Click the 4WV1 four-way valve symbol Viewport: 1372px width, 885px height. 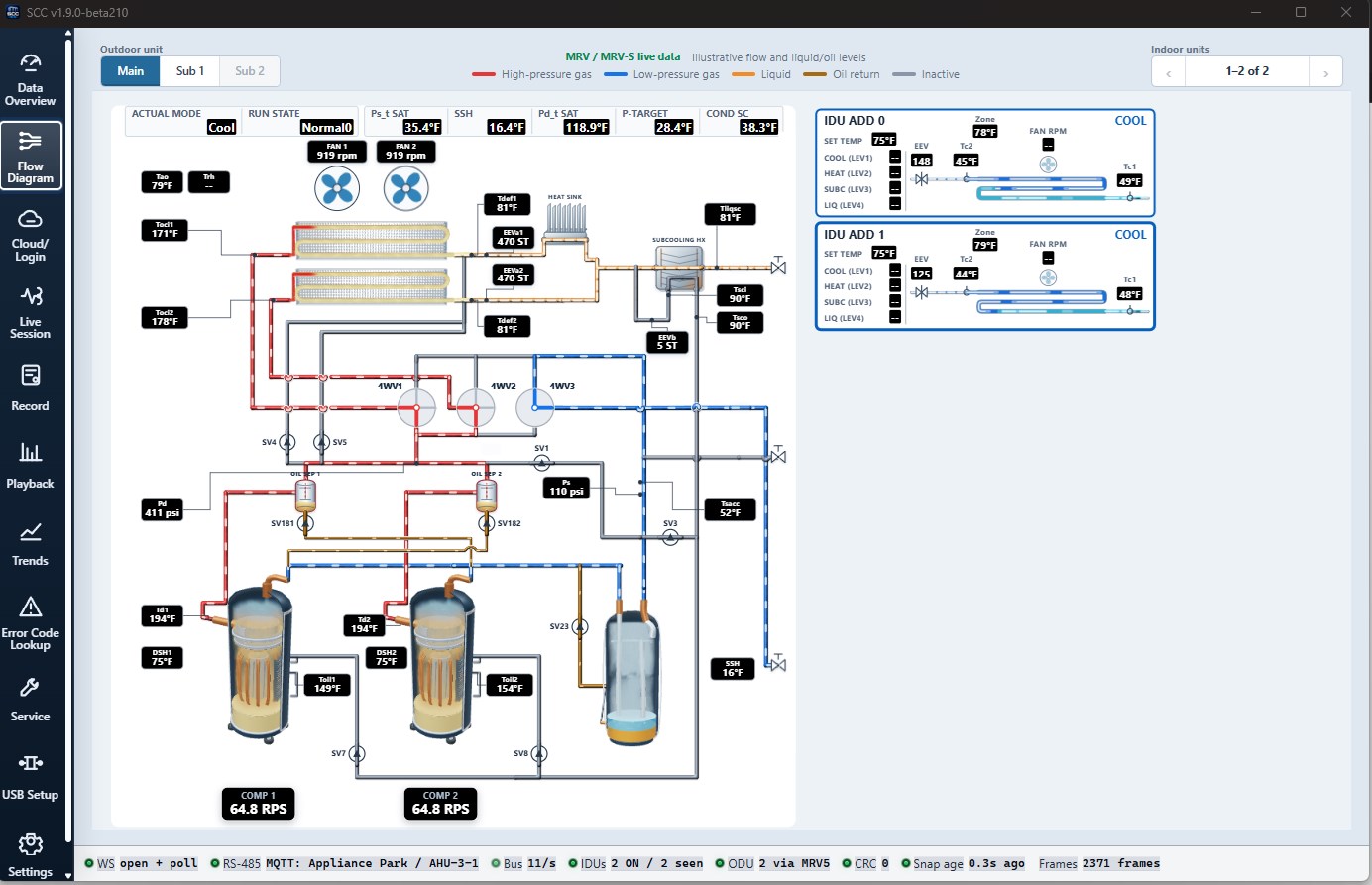pyautogui.click(x=416, y=407)
